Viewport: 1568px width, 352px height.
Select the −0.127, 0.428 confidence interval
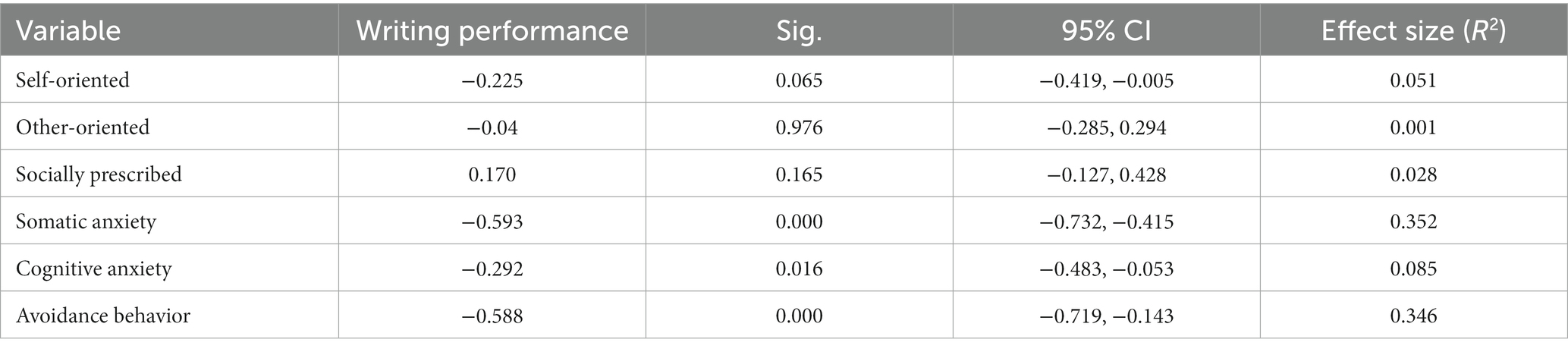point(1107,174)
